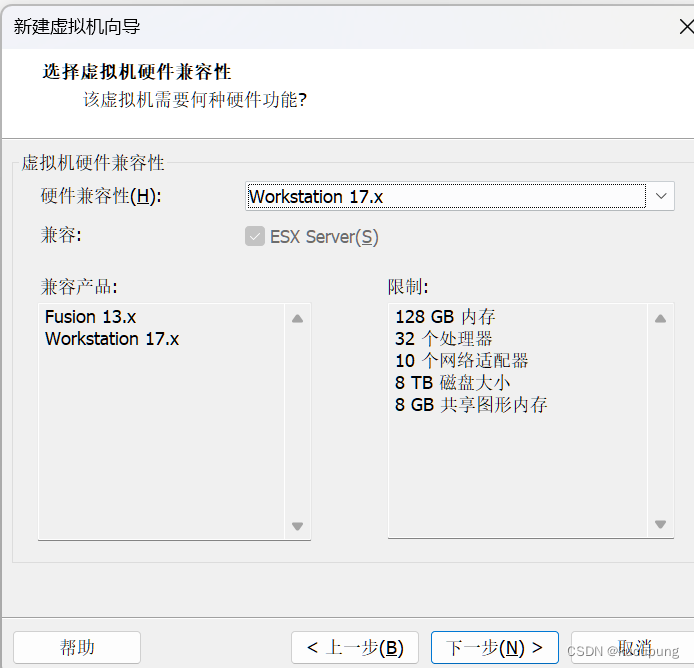Click the limitations list scroll up arrow
The image size is (694, 668).
coord(660,319)
